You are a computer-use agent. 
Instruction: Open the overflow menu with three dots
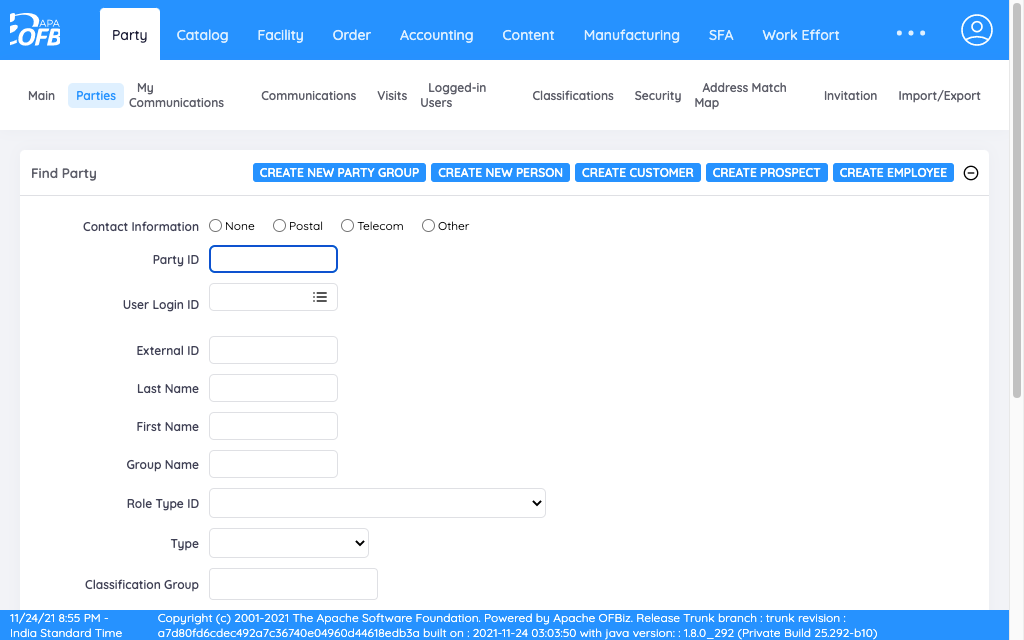pyautogui.click(x=910, y=33)
